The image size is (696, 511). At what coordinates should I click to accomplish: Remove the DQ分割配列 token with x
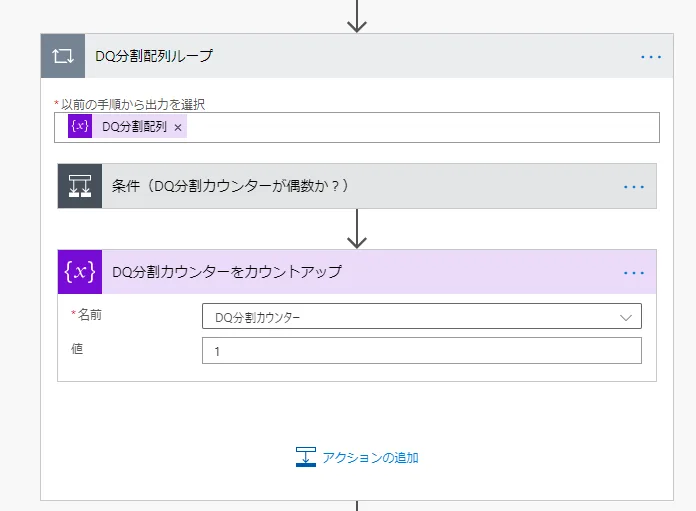pos(178,127)
